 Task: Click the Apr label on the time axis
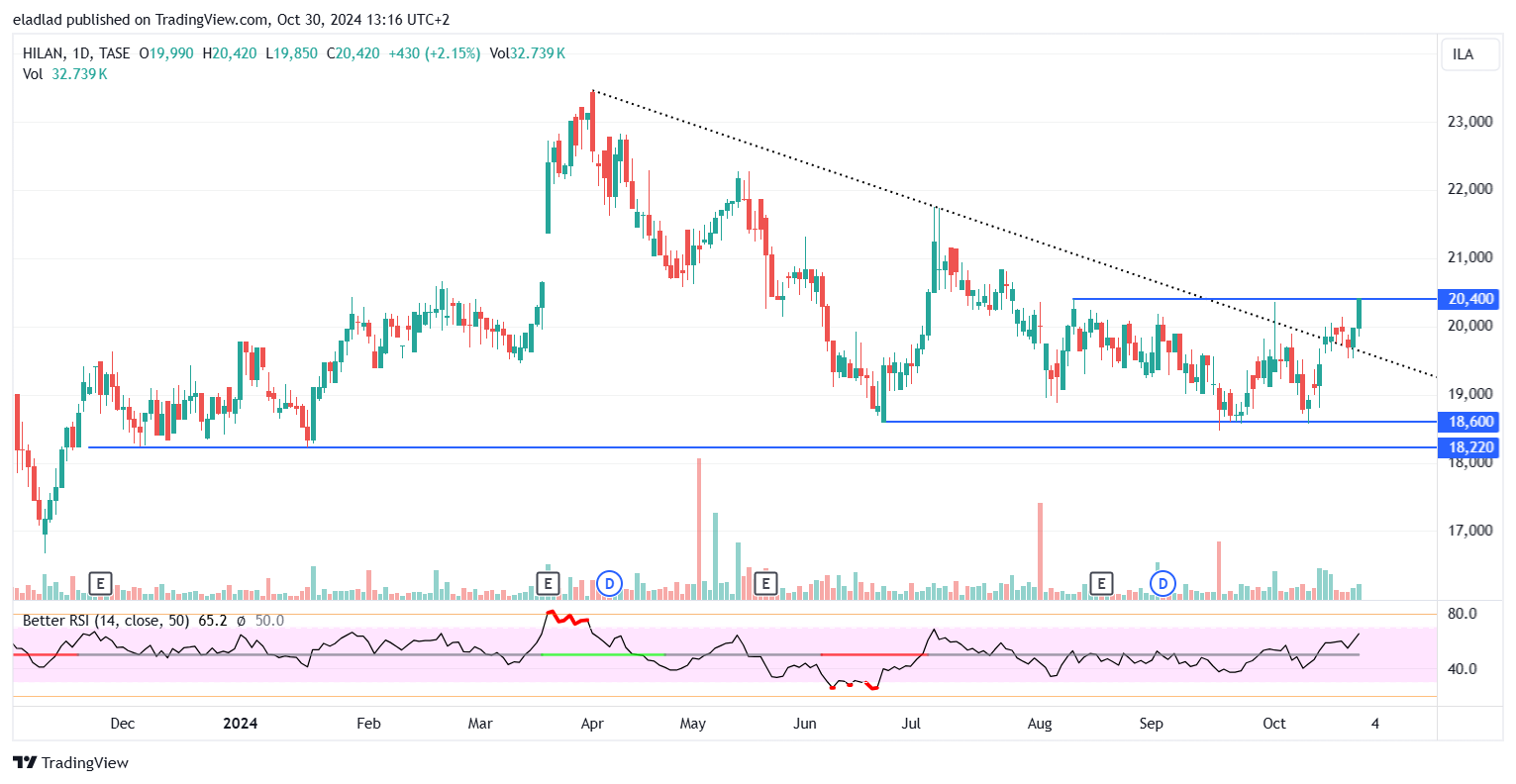[592, 724]
